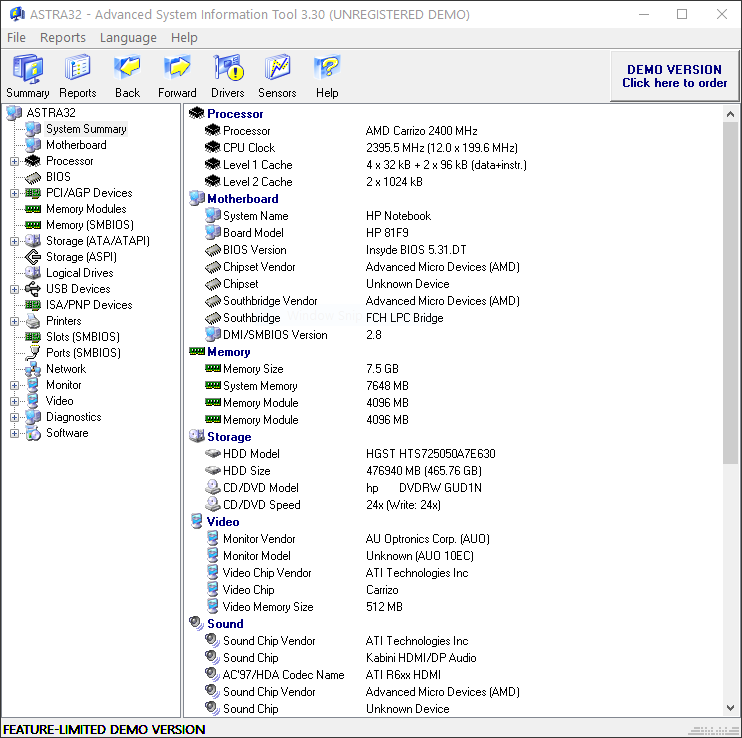Select Network in the left tree
The width and height of the screenshot is (742, 738).
(x=66, y=369)
